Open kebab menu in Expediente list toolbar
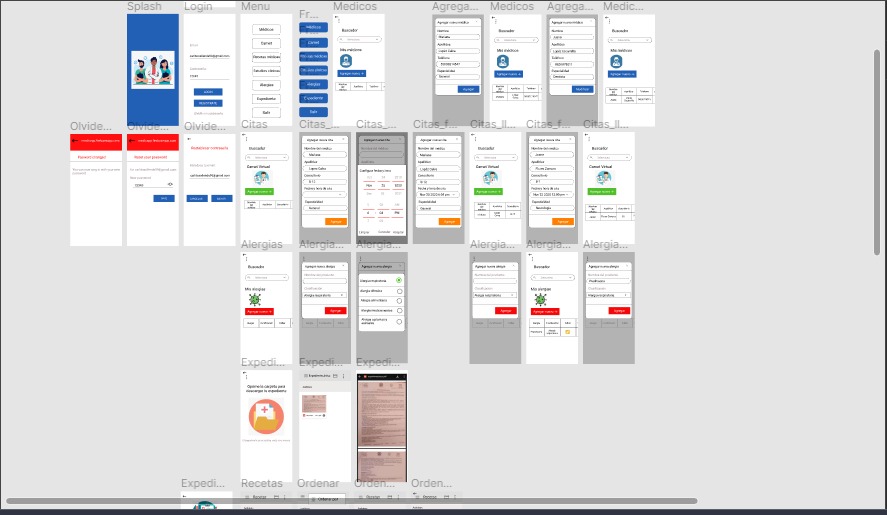This screenshot has width=887, height=515. 343,376
